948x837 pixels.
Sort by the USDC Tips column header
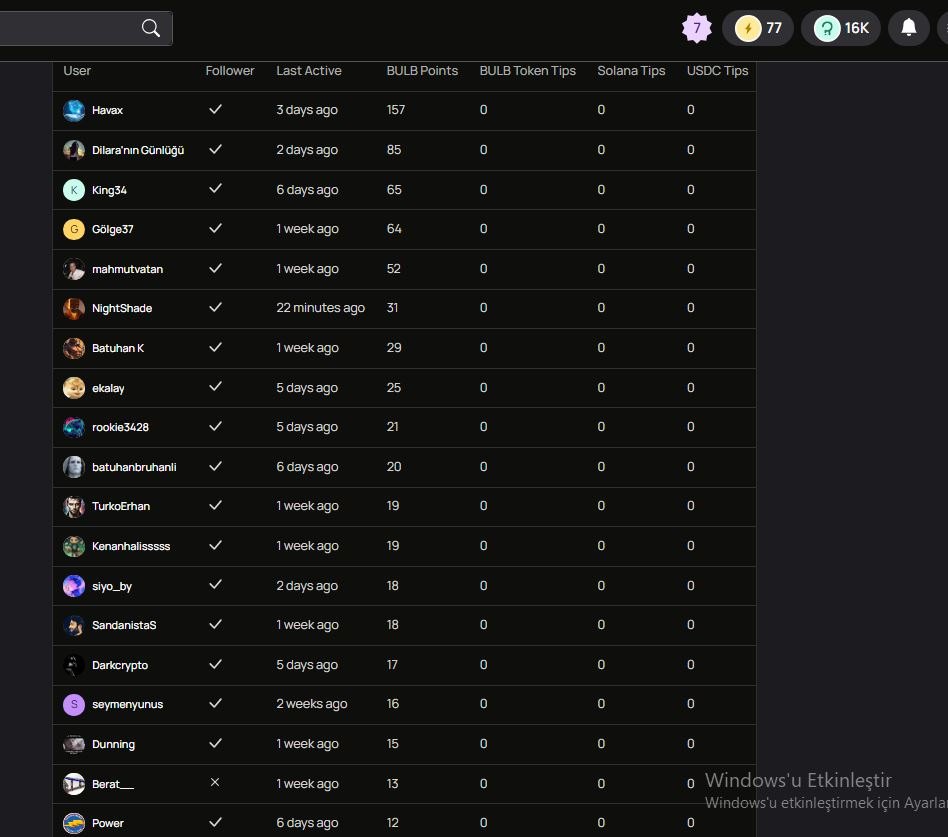[718, 71]
